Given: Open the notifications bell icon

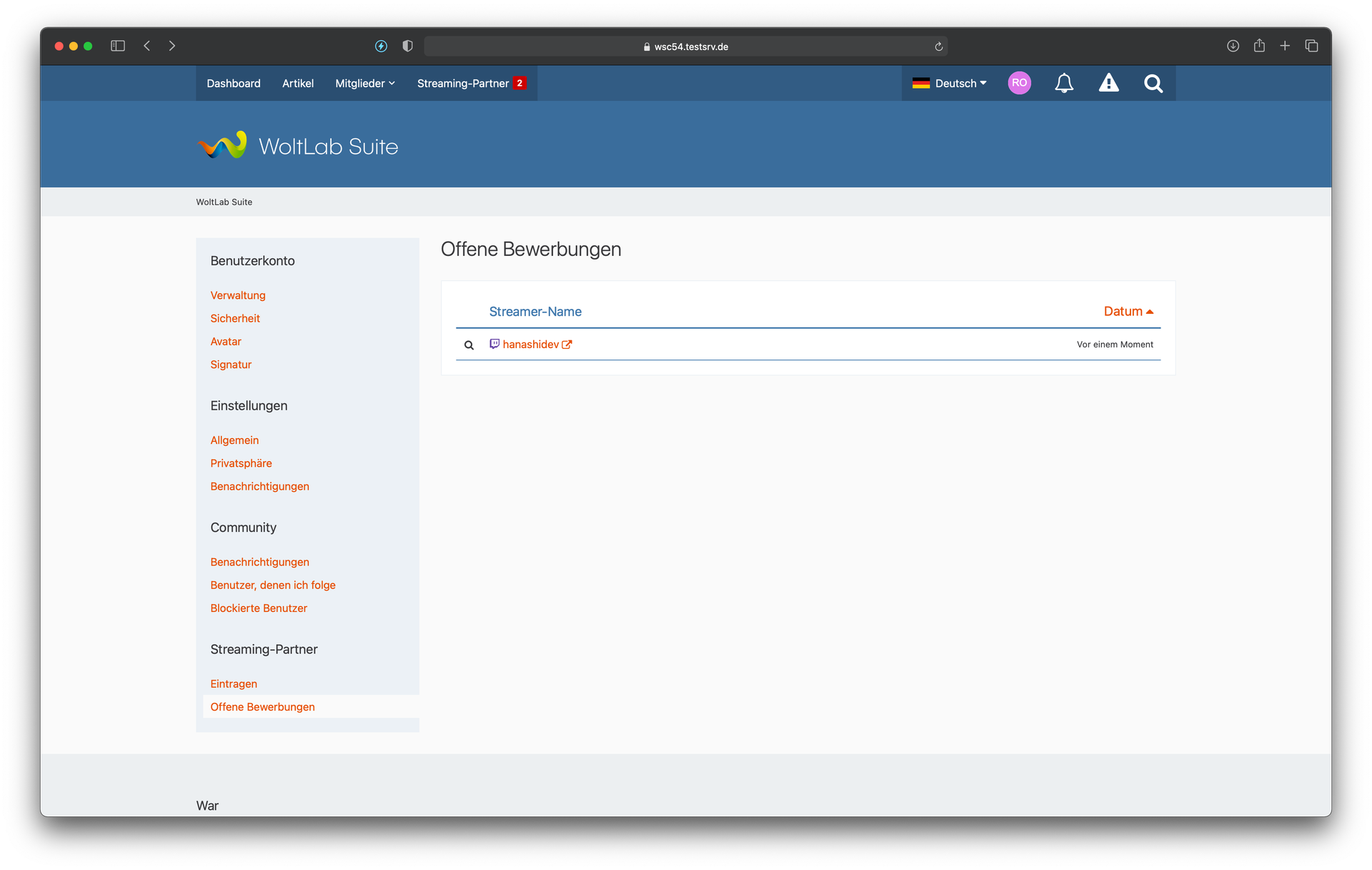Looking at the screenshot, I should coord(1064,84).
